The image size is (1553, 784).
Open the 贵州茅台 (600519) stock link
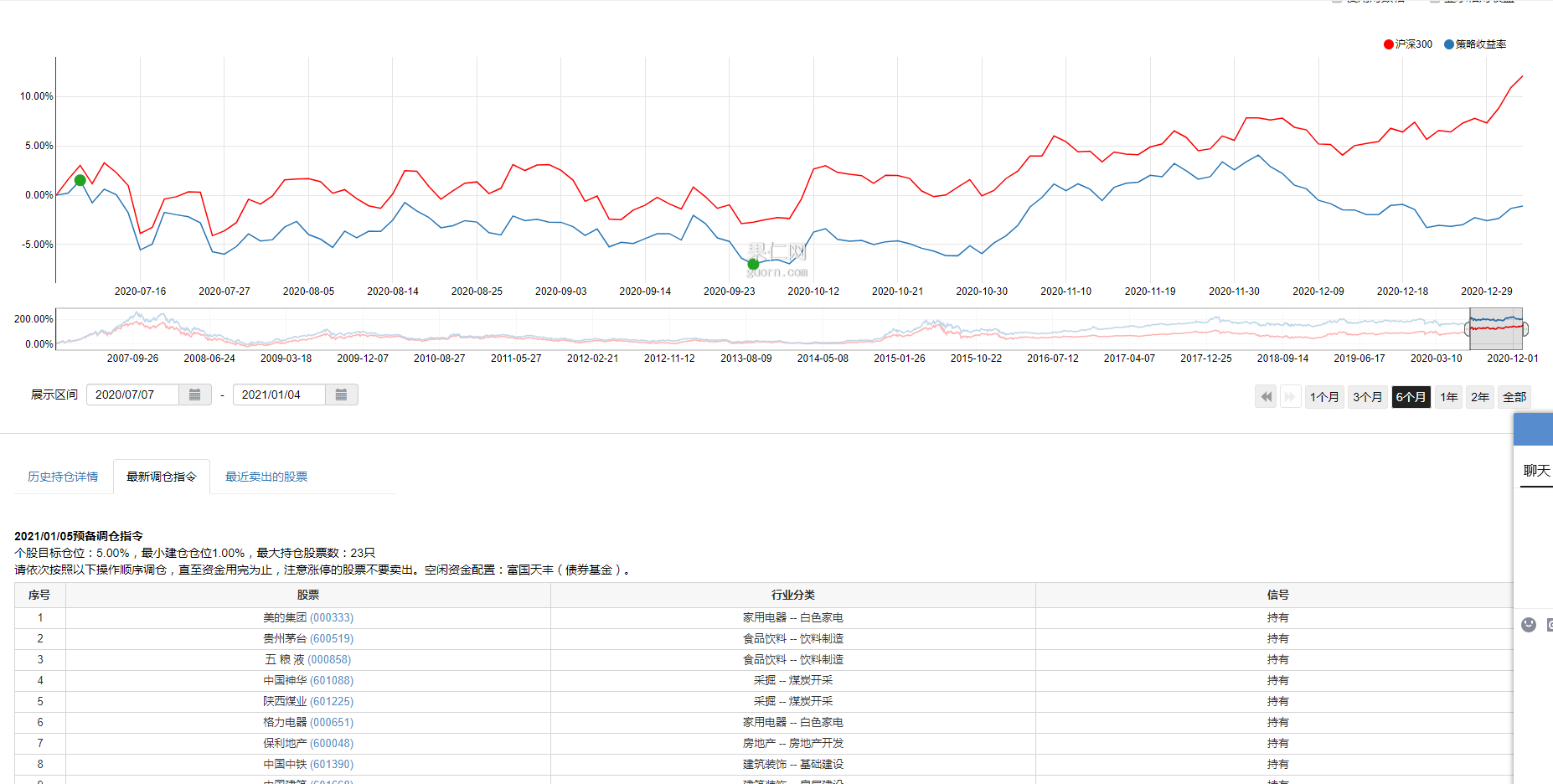[x=308, y=638]
